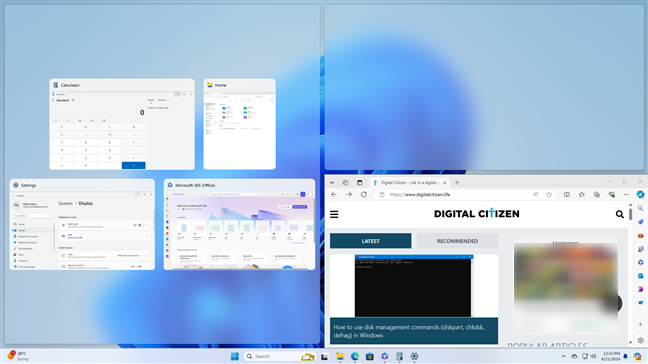Screen dimensions: 648x364
Task: Add page to favorites with the star icon
Action: coord(549,195)
